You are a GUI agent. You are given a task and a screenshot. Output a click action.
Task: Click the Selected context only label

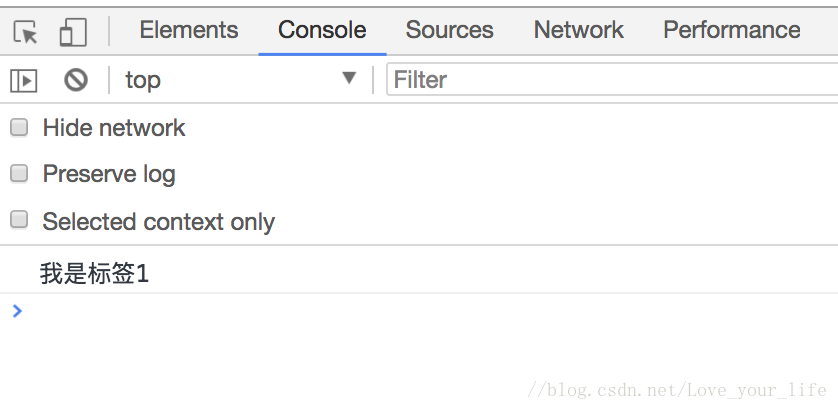pos(159,221)
